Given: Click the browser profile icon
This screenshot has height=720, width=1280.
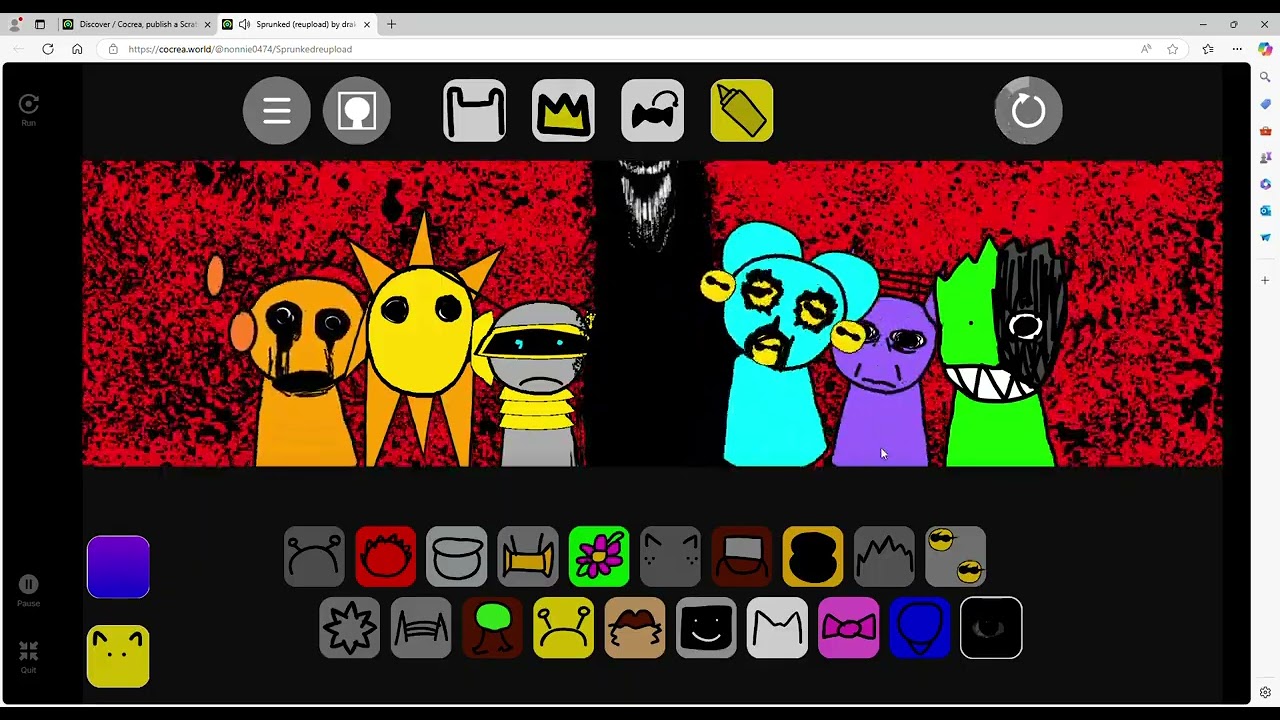Looking at the screenshot, I should coord(15,24).
